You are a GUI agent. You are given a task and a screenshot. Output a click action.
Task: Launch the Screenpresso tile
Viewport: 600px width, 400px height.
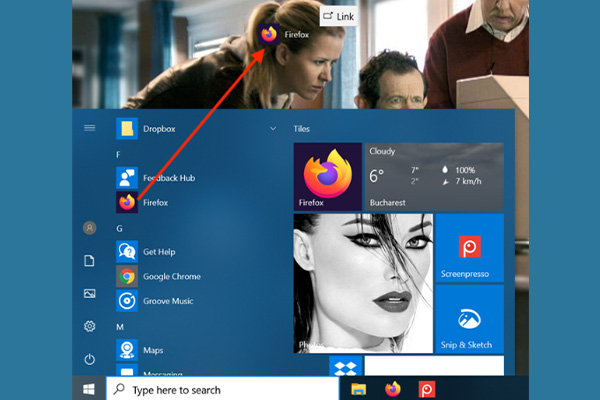[470, 248]
